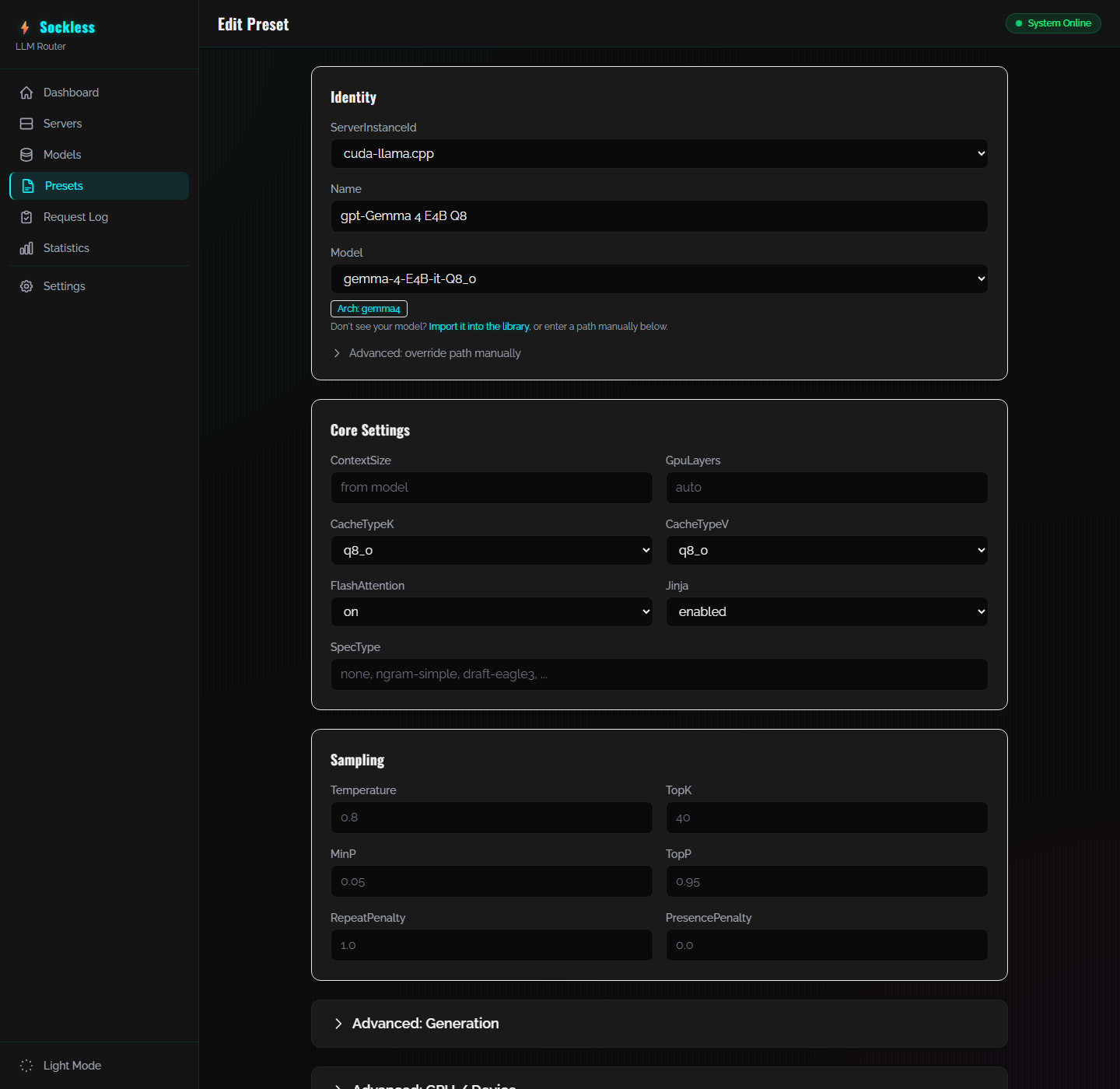Click the Presets document icon

[x=28, y=186]
